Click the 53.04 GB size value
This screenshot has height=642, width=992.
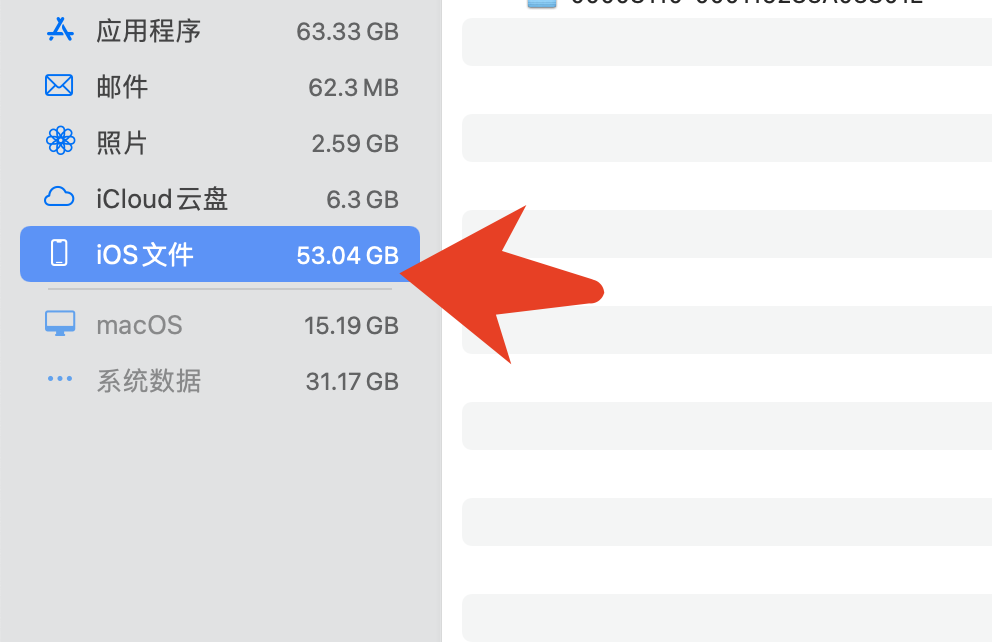[x=347, y=255]
